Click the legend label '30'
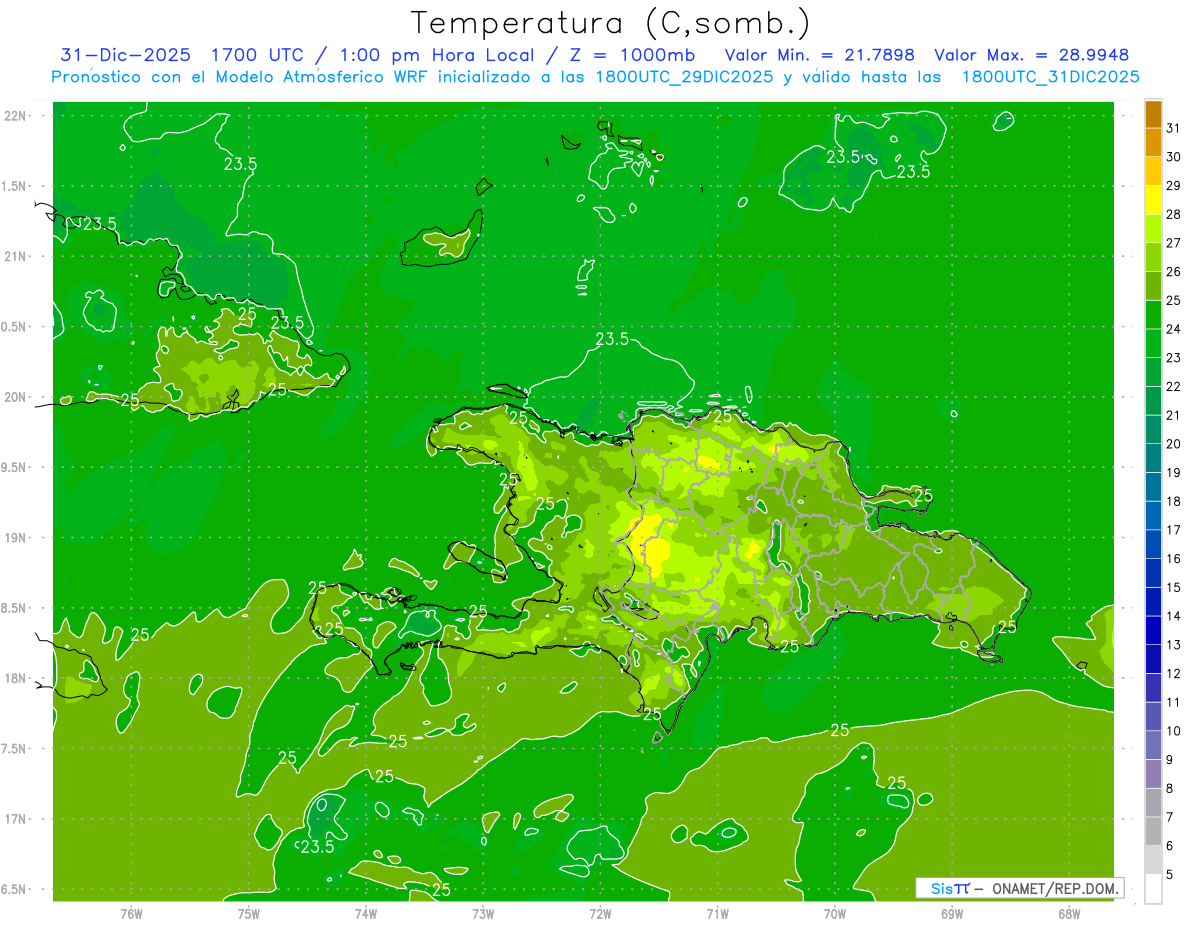Screen dimensions: 1200x927 tap(1174, 157)
